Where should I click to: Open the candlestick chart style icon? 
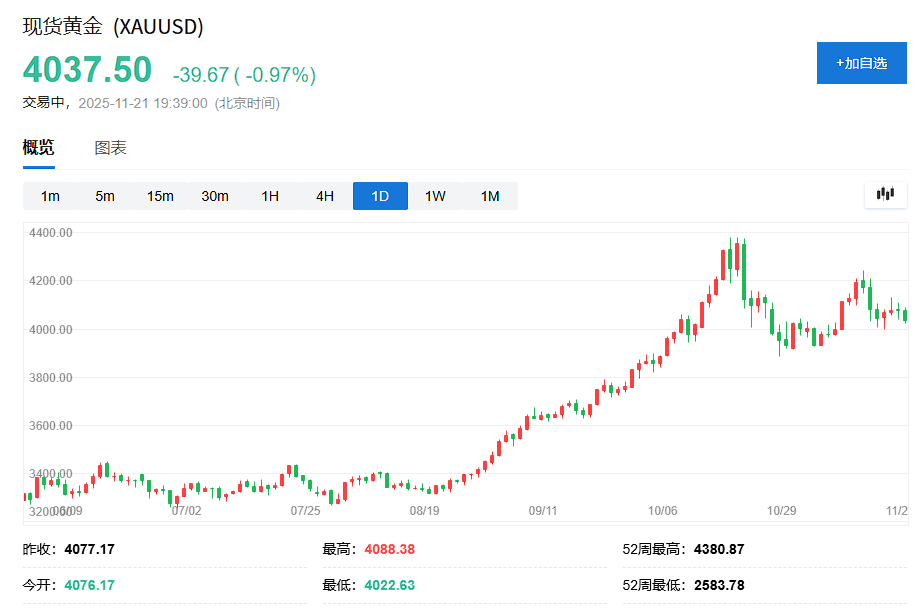click(x=884, y=195)
